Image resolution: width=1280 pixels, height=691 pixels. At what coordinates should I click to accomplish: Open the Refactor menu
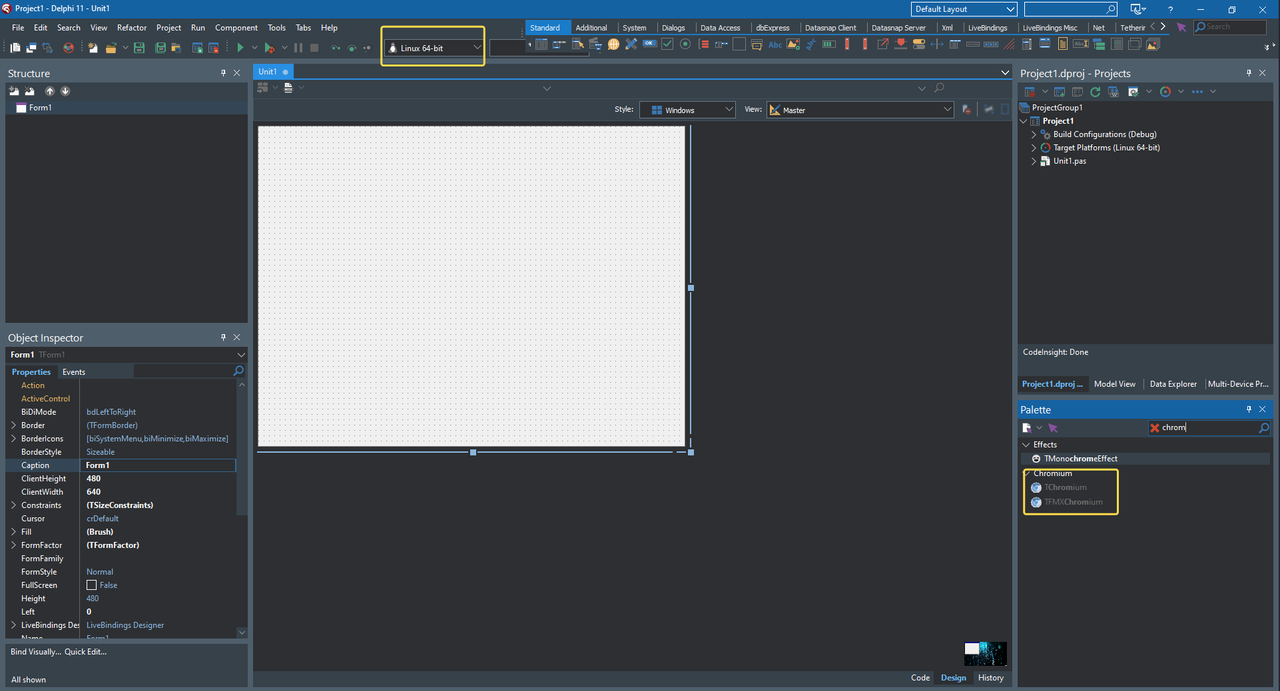(x=132, y=28)
